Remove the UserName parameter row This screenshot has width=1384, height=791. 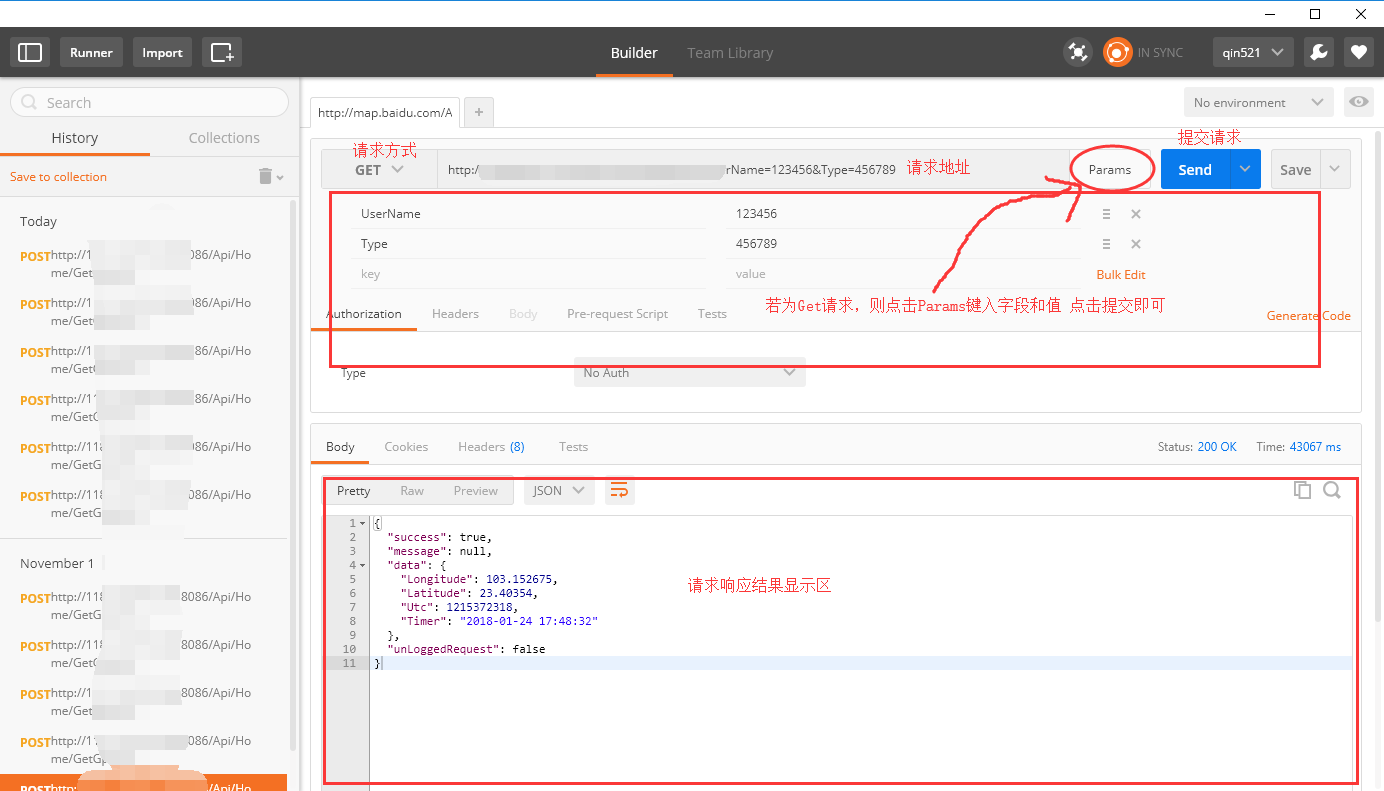[1136, 214]
